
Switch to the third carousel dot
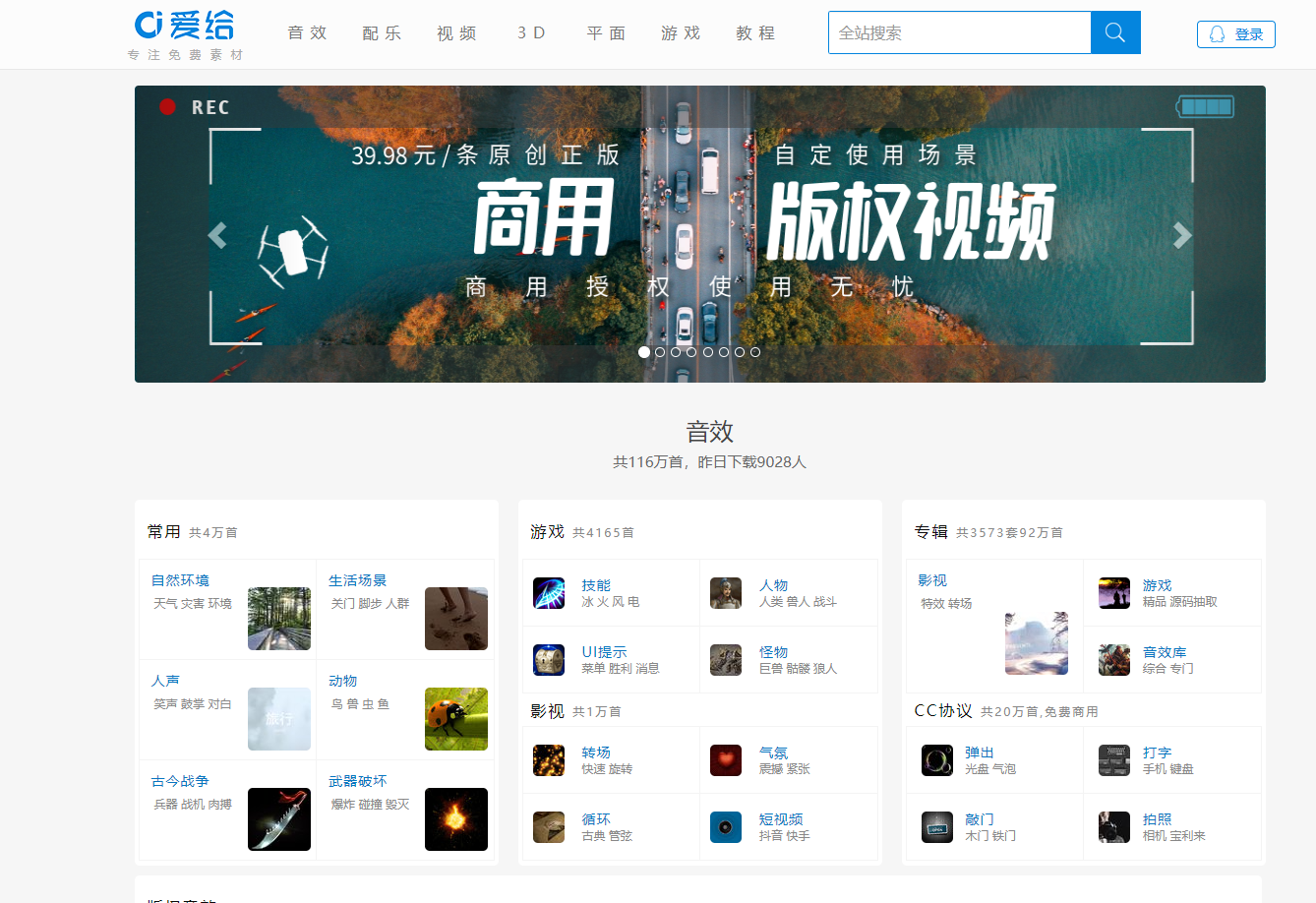pos(676,352)
